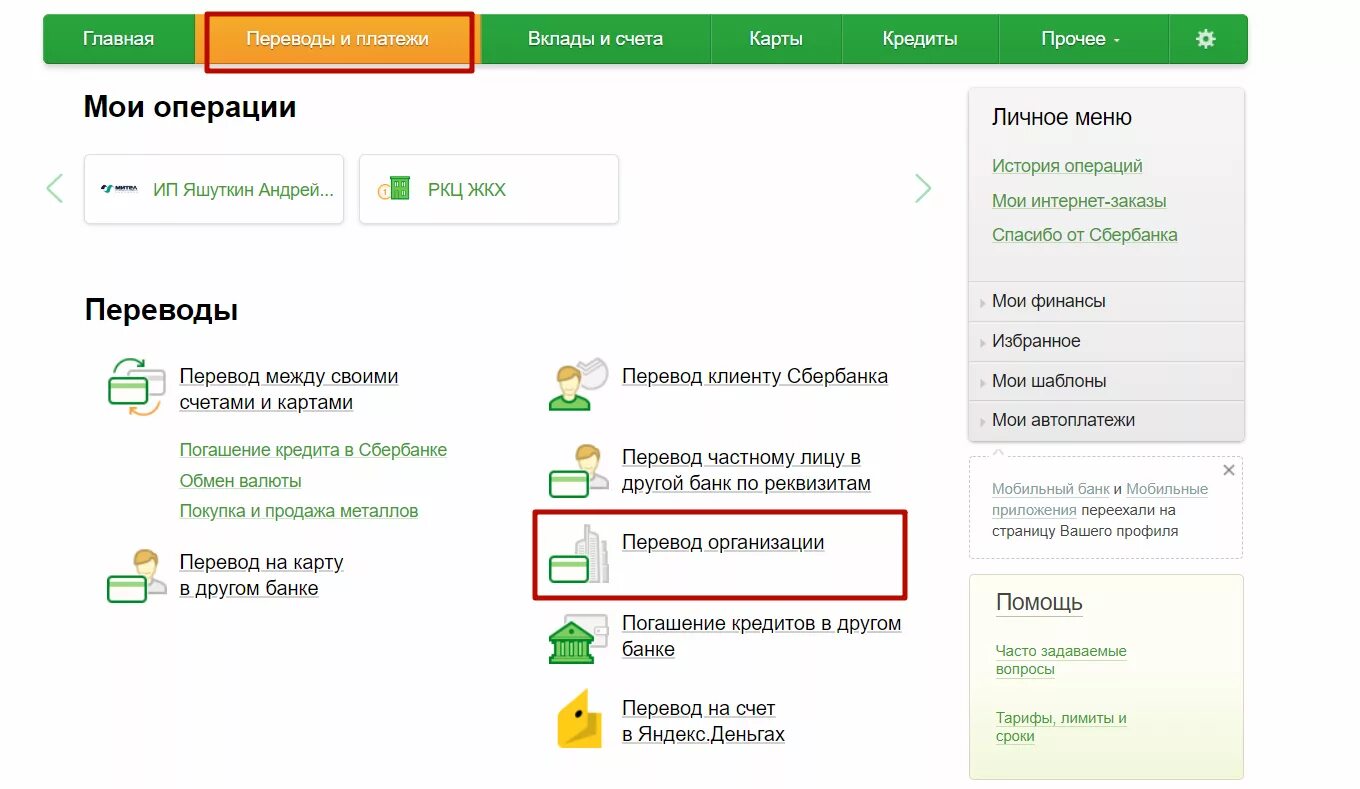The height and width of the screenshot is (789, 1360).
Task: Click the card in other bank icon
Action: pyautogui.click(x=136, y=575)
